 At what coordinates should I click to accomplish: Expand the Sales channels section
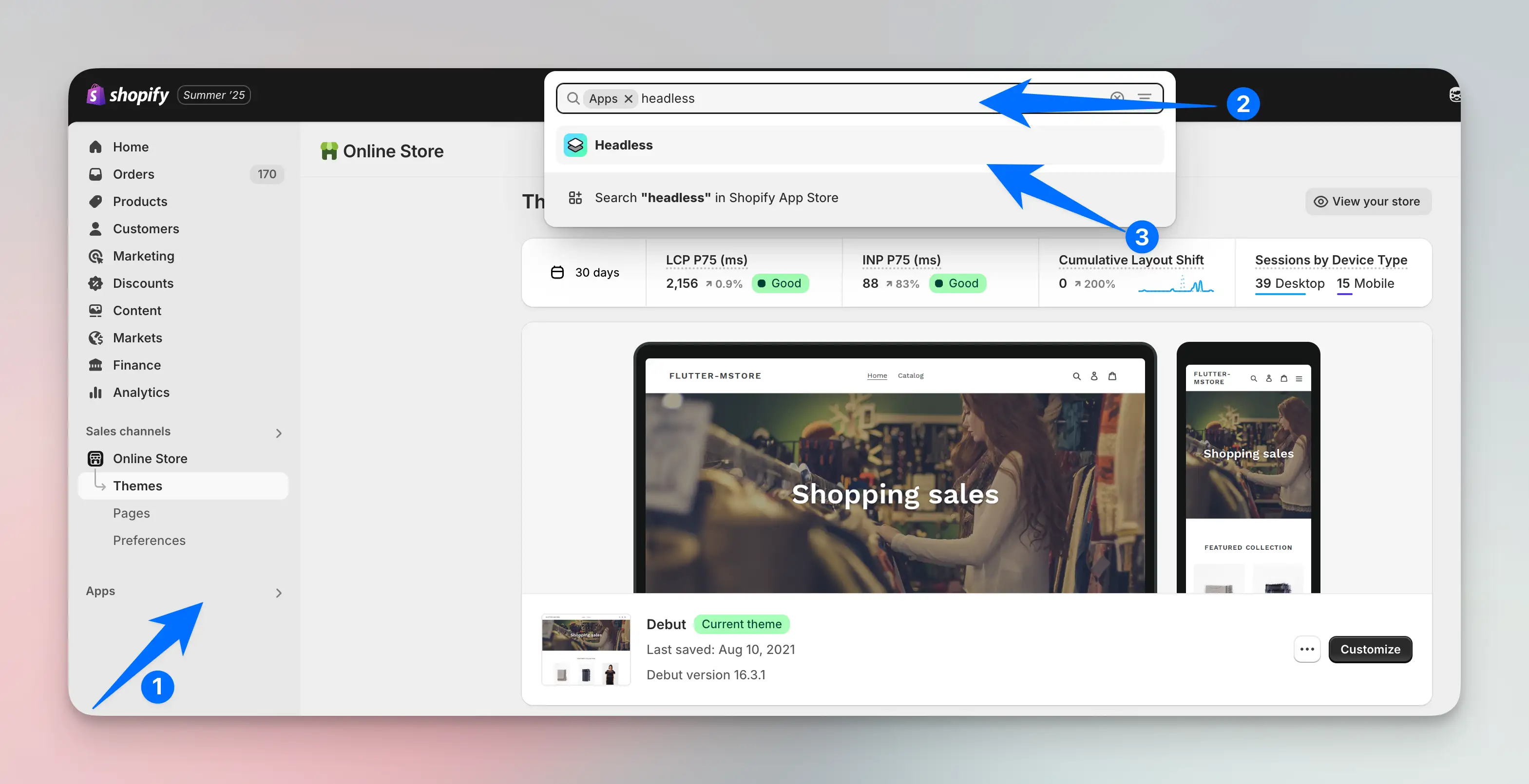tap(278, 433)
